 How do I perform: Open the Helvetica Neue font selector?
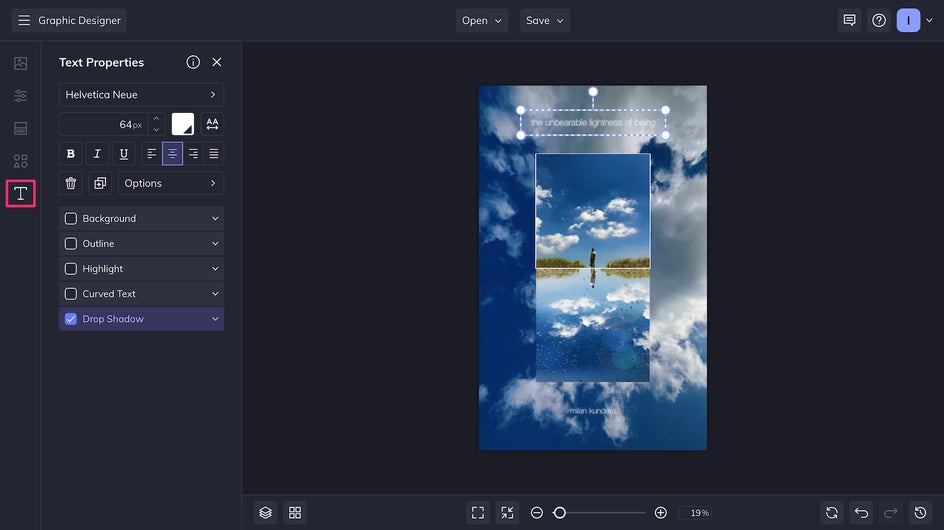[141, 95]
